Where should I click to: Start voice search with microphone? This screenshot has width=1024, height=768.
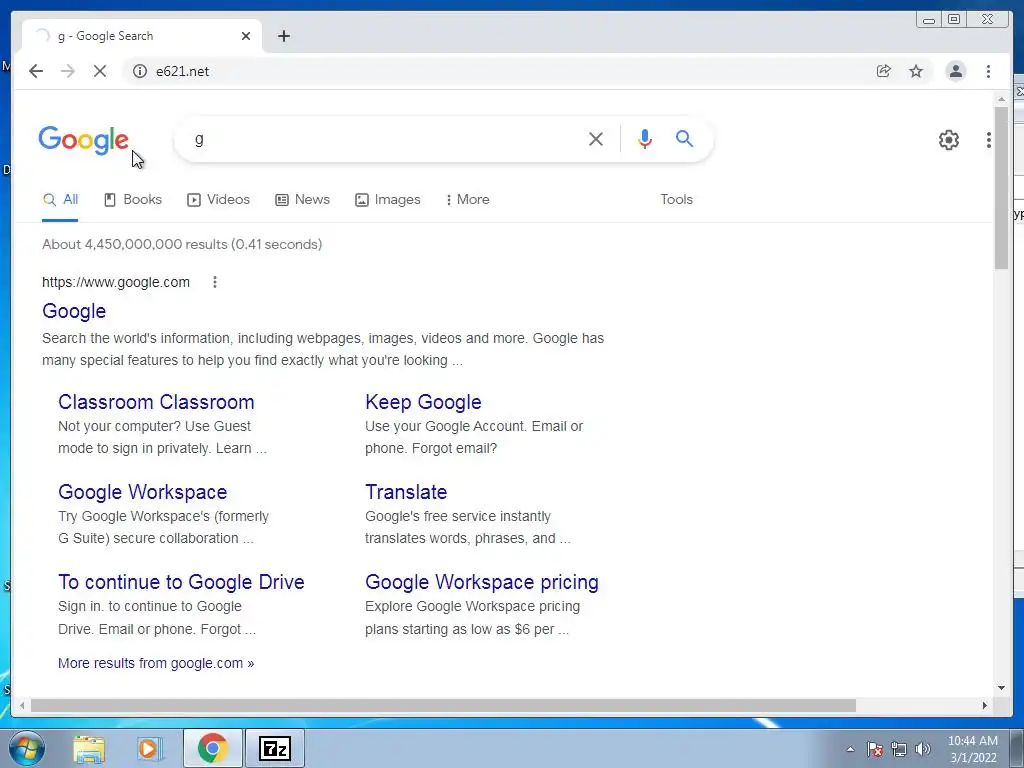pos(645,139)
